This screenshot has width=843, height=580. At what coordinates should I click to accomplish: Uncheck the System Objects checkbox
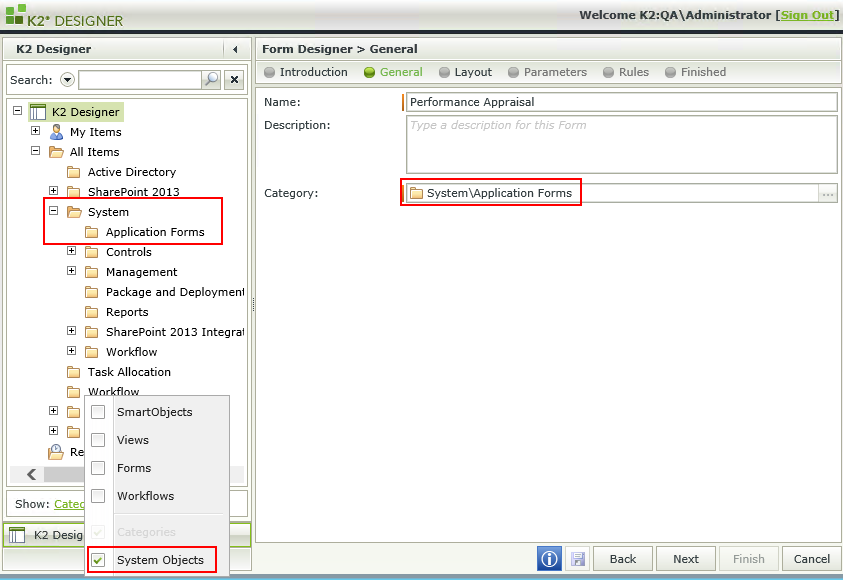(98, 560)
